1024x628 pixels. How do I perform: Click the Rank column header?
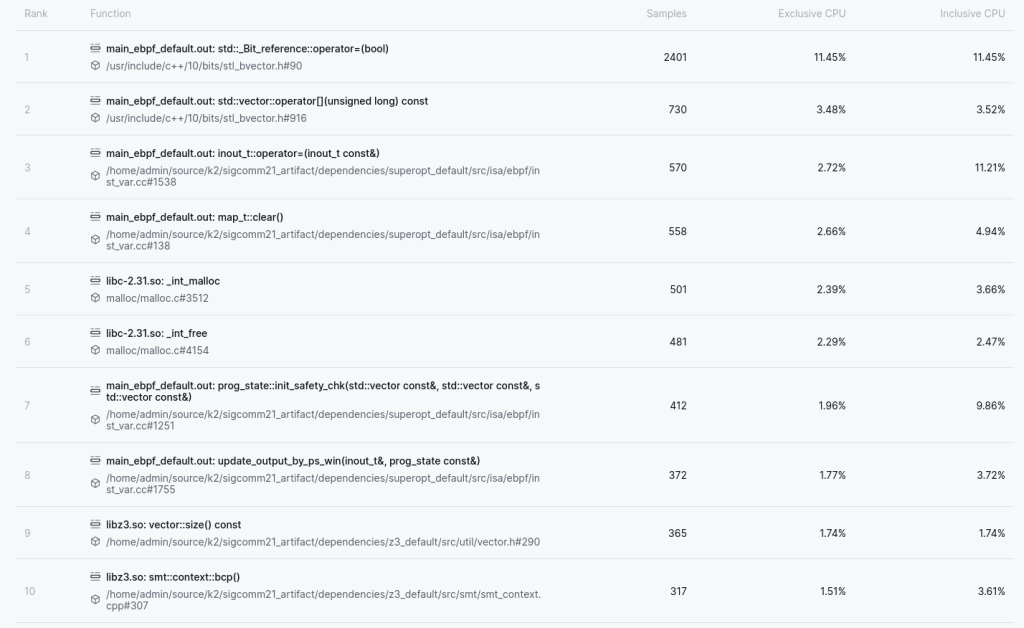[x=36, y=14]
